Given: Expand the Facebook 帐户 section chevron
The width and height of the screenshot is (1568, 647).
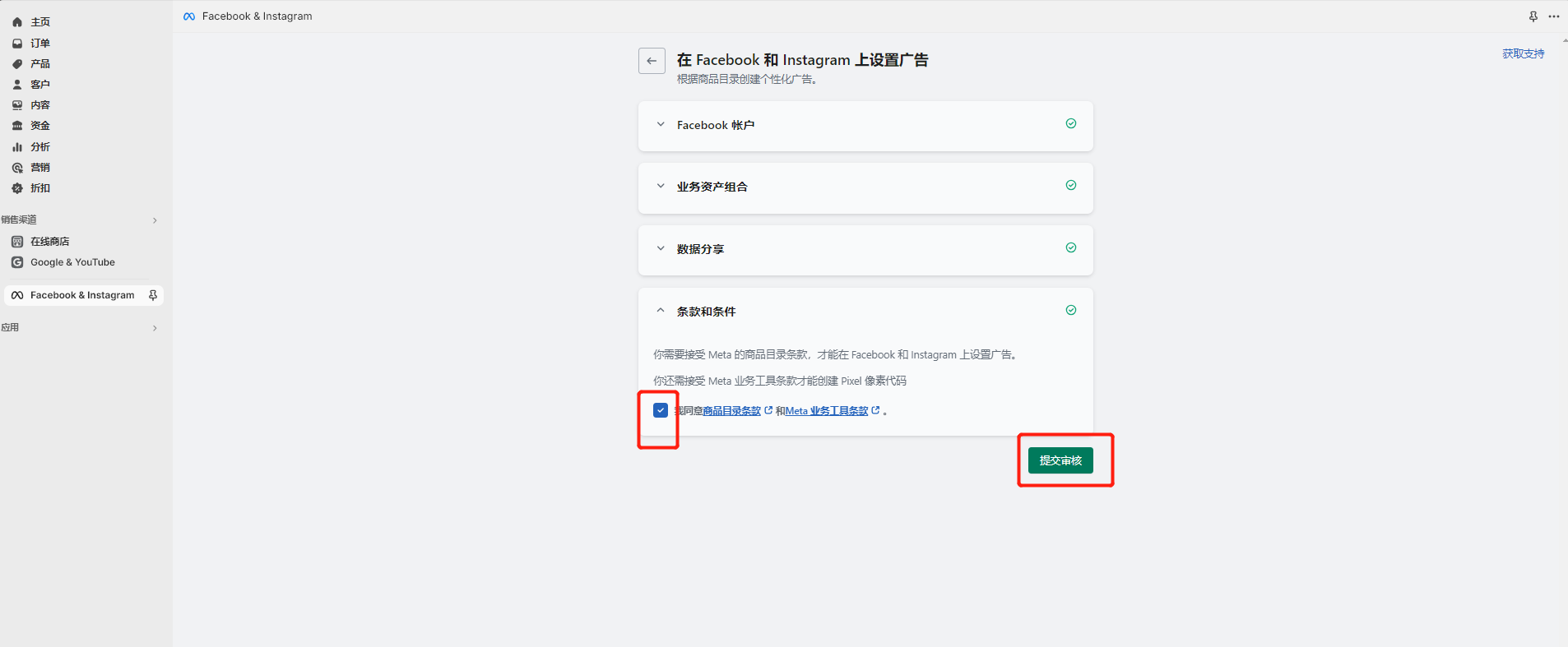Looking at the screenshot, I should pos(661,124).
